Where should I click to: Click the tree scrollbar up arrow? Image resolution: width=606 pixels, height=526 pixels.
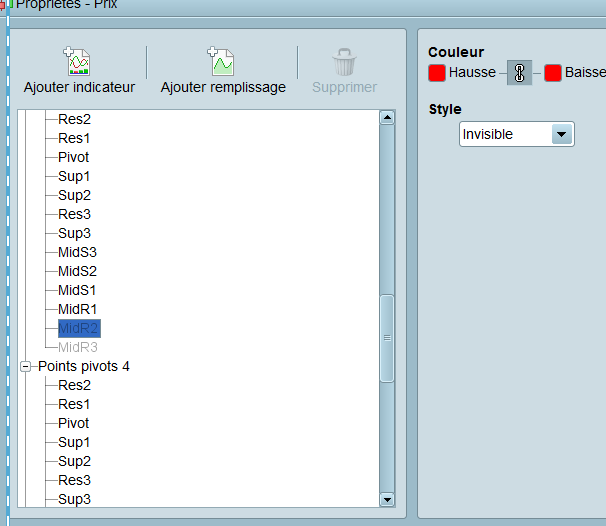pos(387,117)
